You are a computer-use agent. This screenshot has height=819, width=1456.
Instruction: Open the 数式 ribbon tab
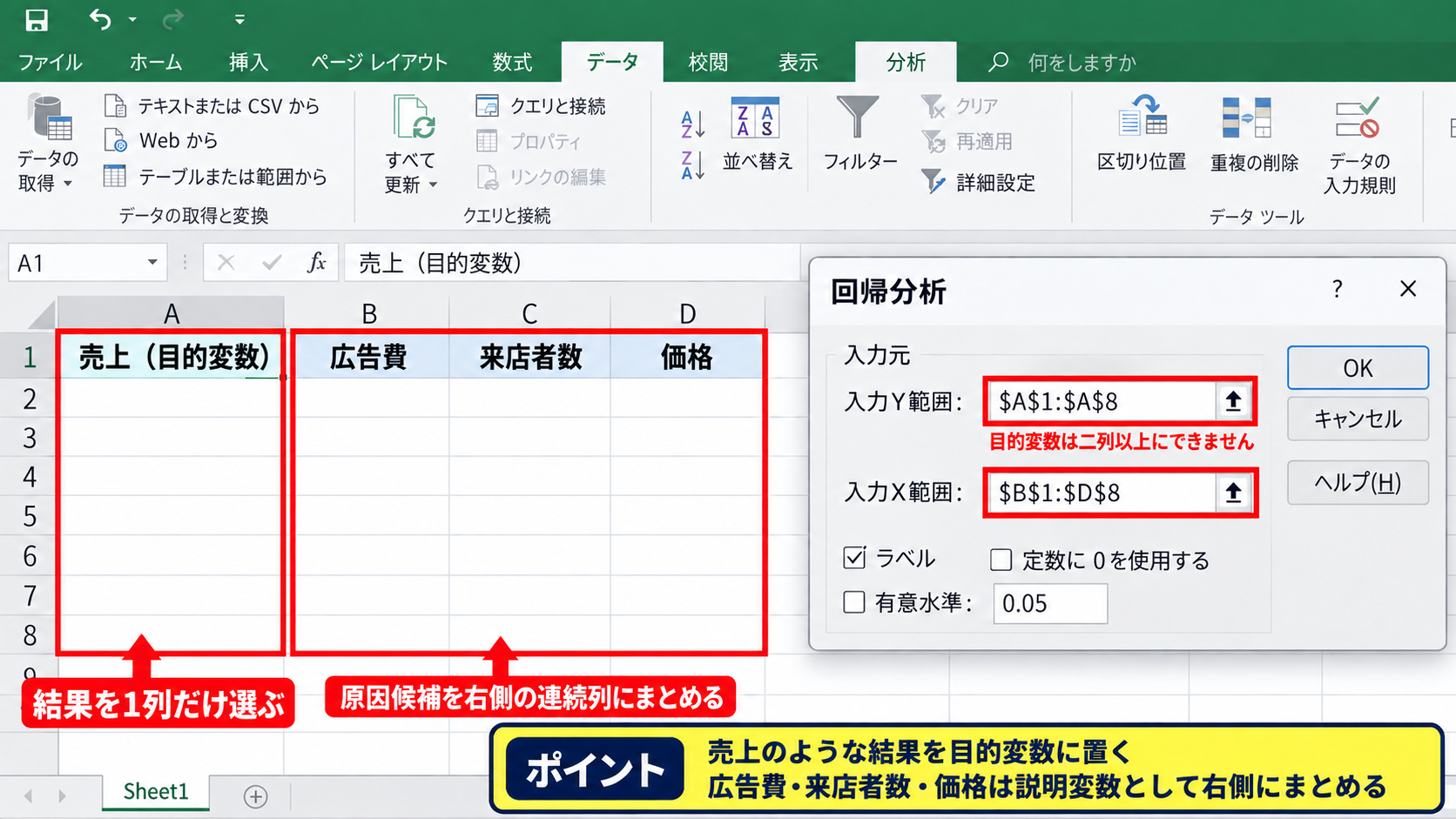512,63
